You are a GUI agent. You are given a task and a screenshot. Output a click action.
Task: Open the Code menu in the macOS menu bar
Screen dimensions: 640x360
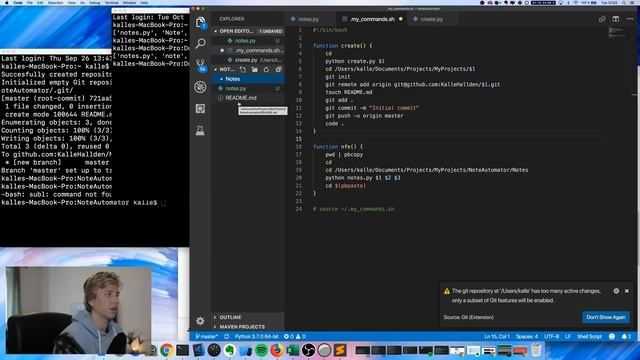tap(18, 2)
